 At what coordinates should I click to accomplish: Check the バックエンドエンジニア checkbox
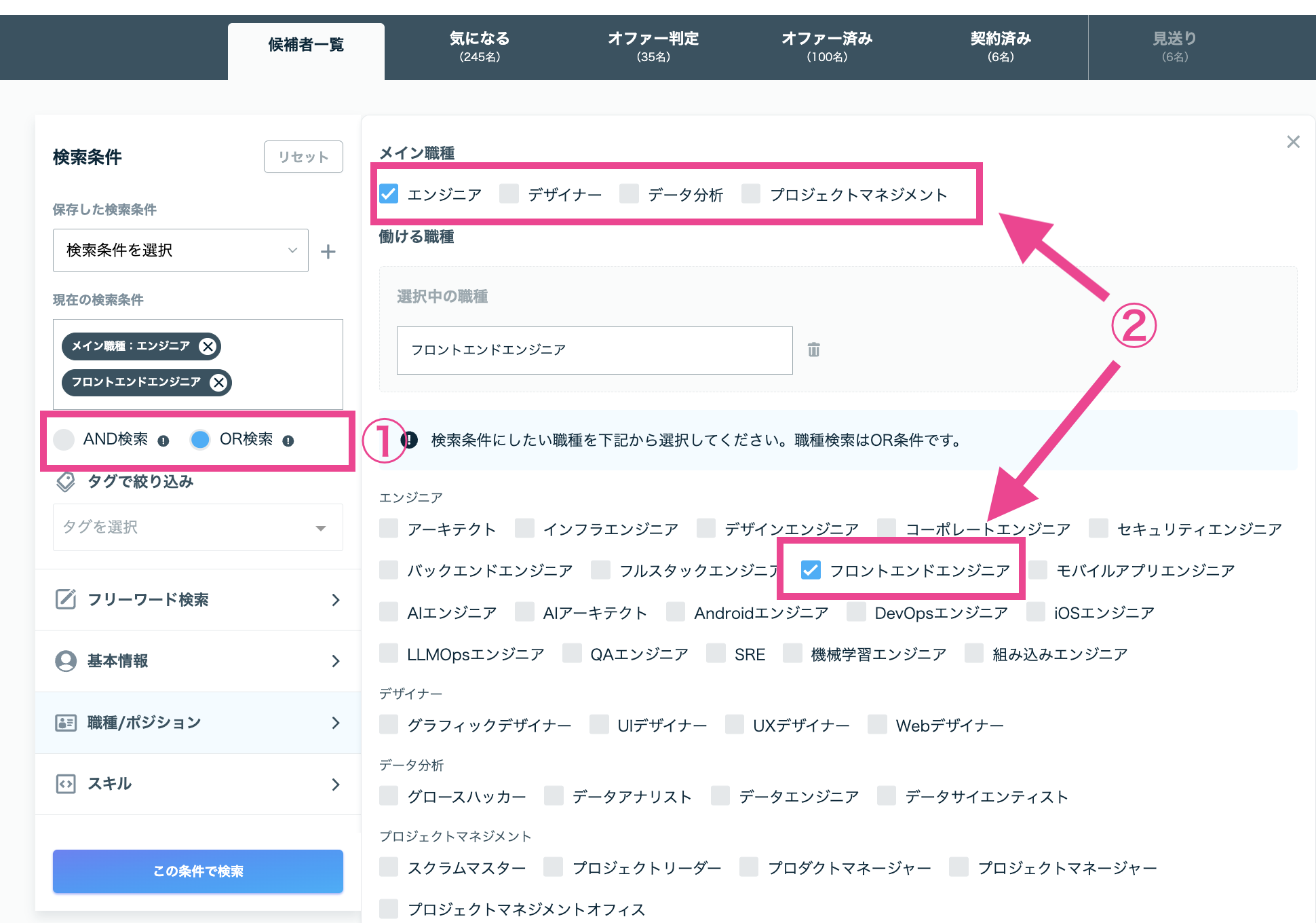pyautogui.click(x=389, y=570)
